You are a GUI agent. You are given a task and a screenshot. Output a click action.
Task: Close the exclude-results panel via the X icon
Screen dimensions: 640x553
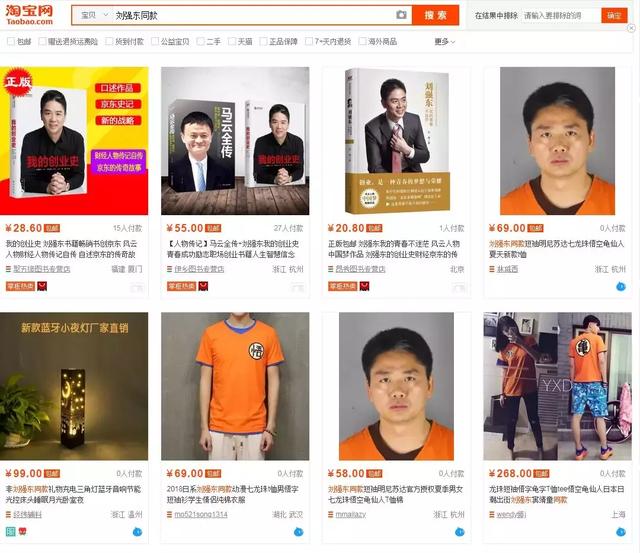pyautogui.click(x=631, y=28)
